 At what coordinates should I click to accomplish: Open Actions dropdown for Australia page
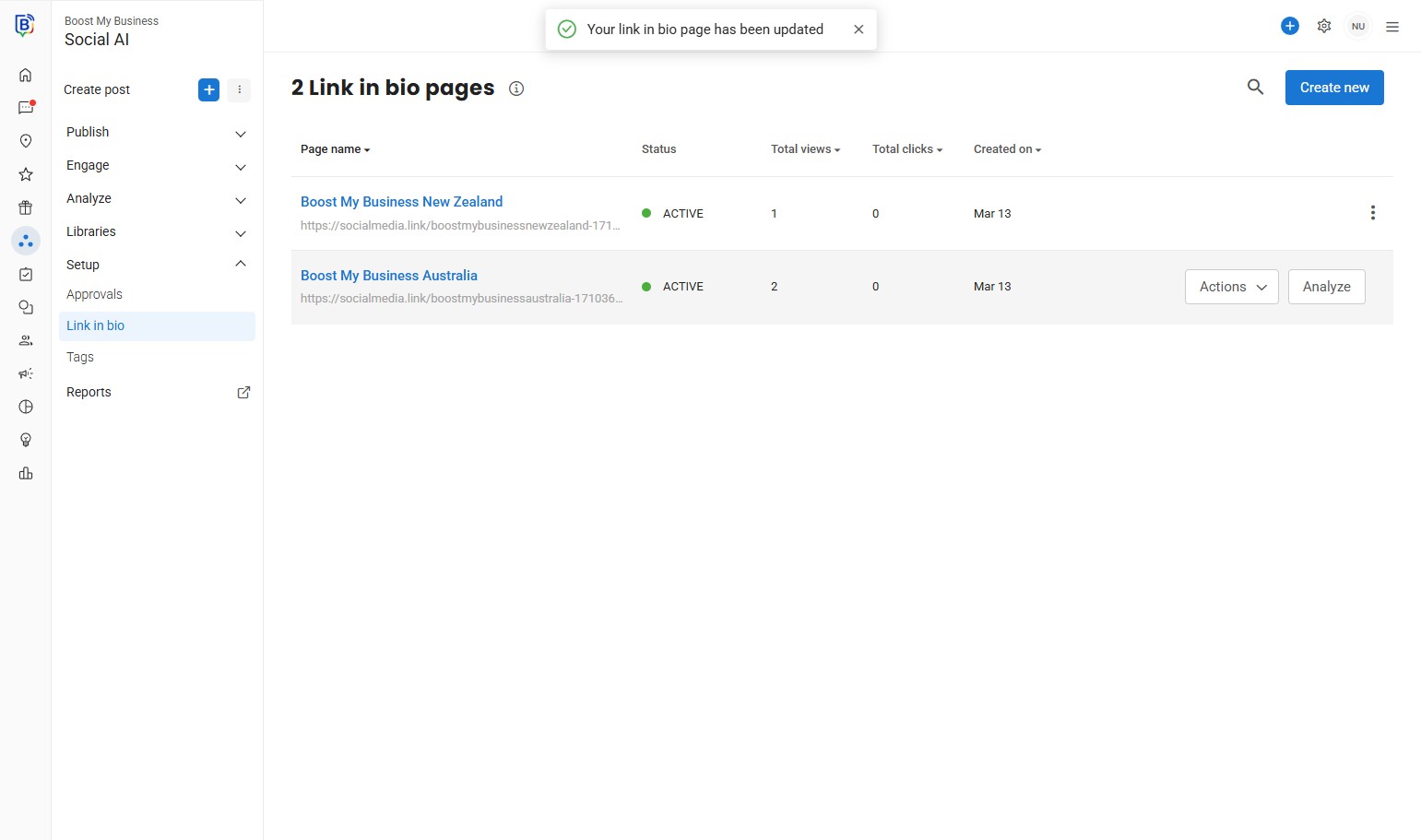pos(1231,287)
